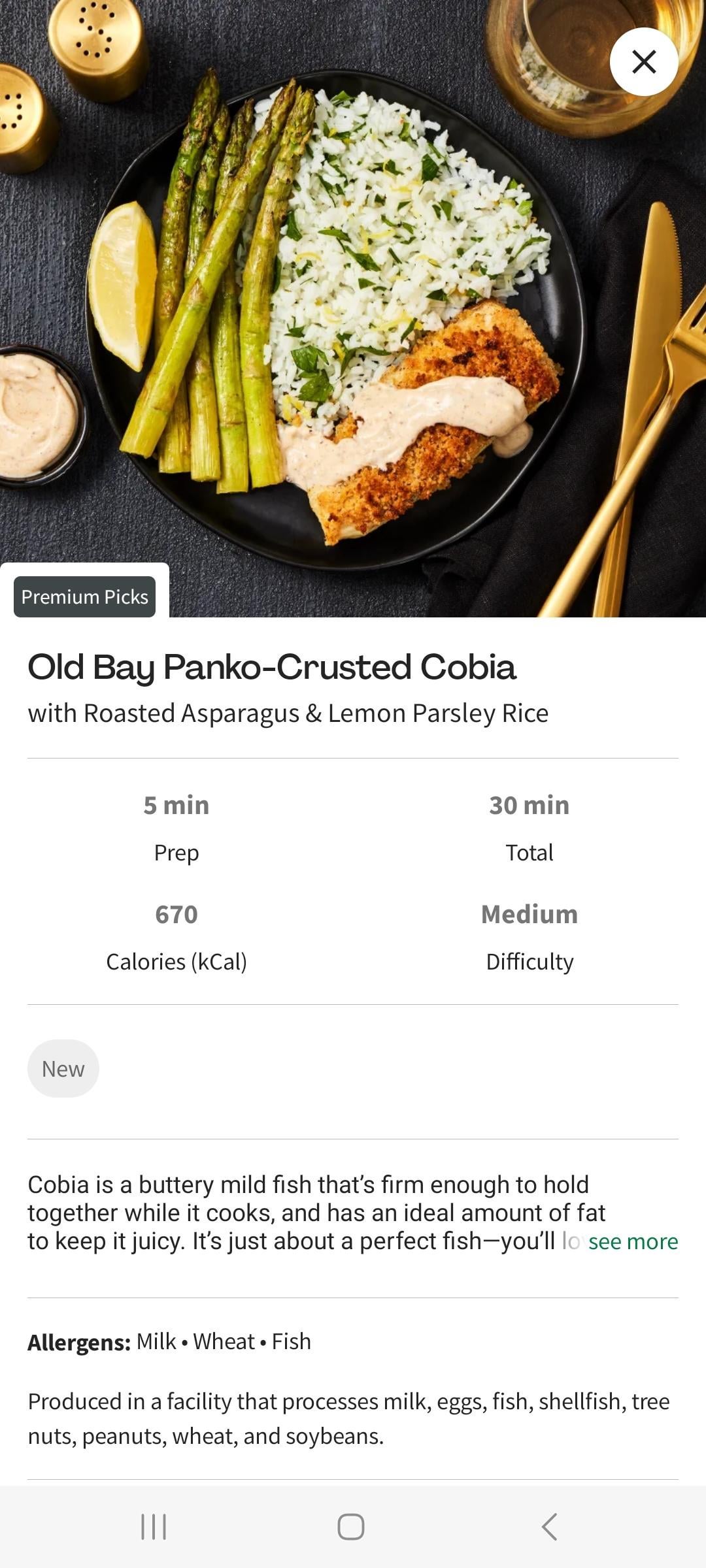Image resolution: width=706 pixels, height=1568 pixels.
Task: Tap the Premium Picks badge
Action: click(85, 596)
